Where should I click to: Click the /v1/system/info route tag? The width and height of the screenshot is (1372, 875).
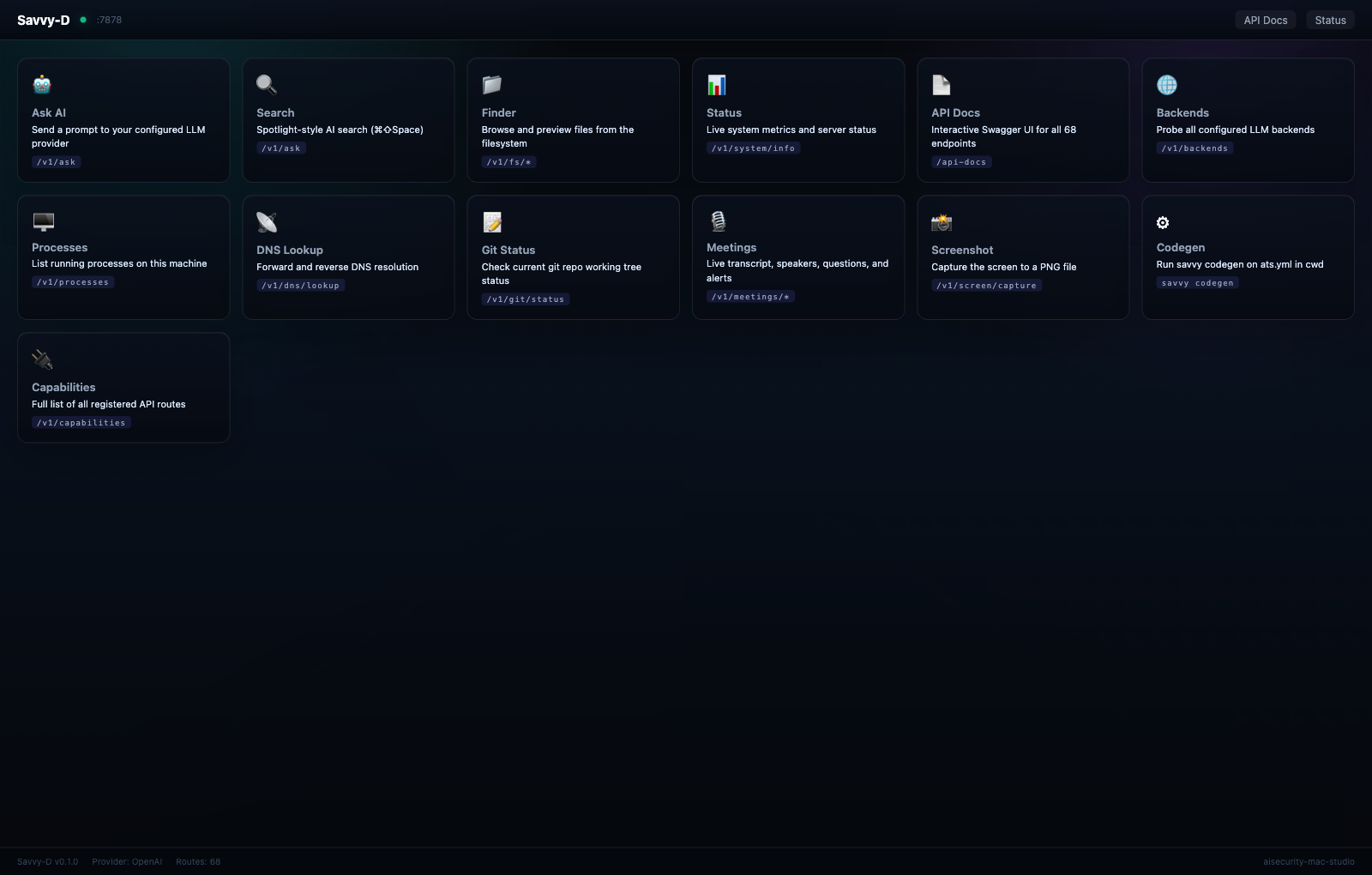753,148
